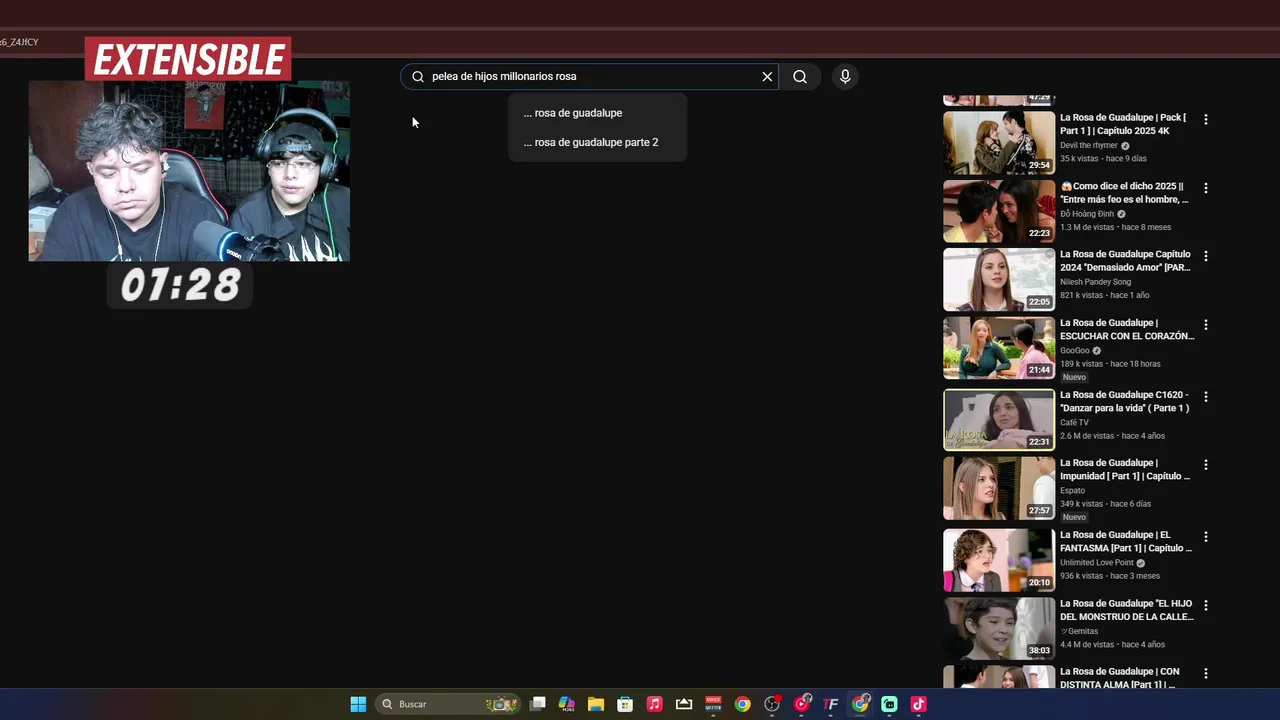Open options menu for 'Demasiado Amor' video
The image size is (1280, 720).
1205,256
